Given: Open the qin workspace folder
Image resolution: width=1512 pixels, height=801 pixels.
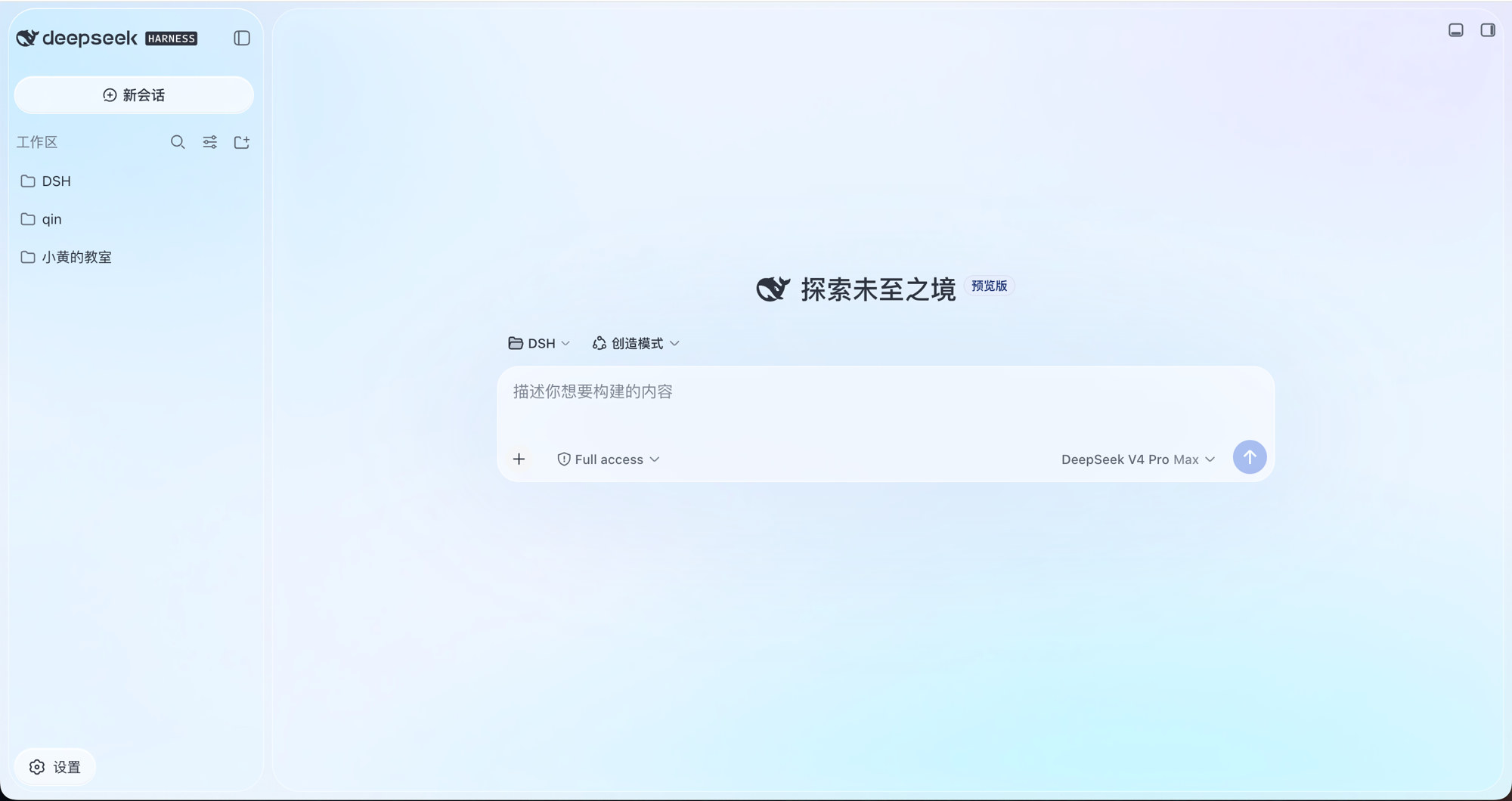Looking at the screenshot, I should (134, 219).
